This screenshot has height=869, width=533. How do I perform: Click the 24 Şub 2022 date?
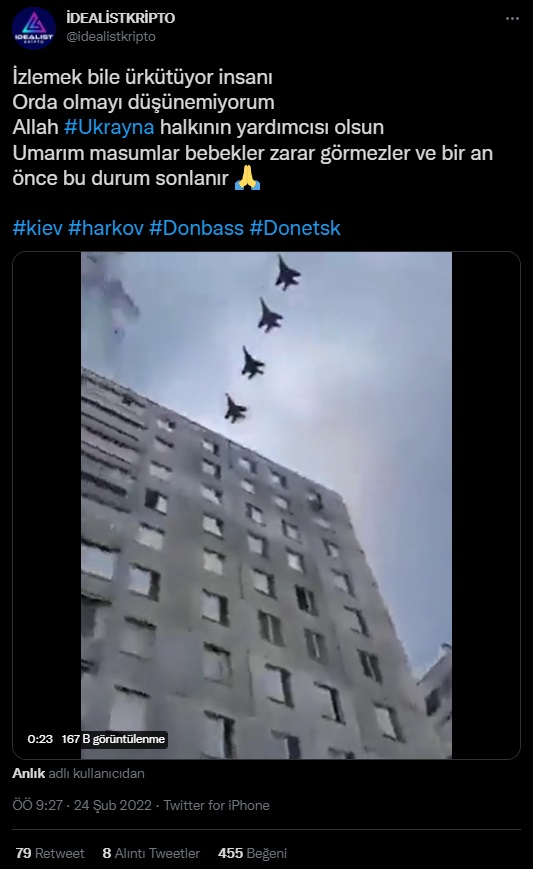click(x=112, y=805)
